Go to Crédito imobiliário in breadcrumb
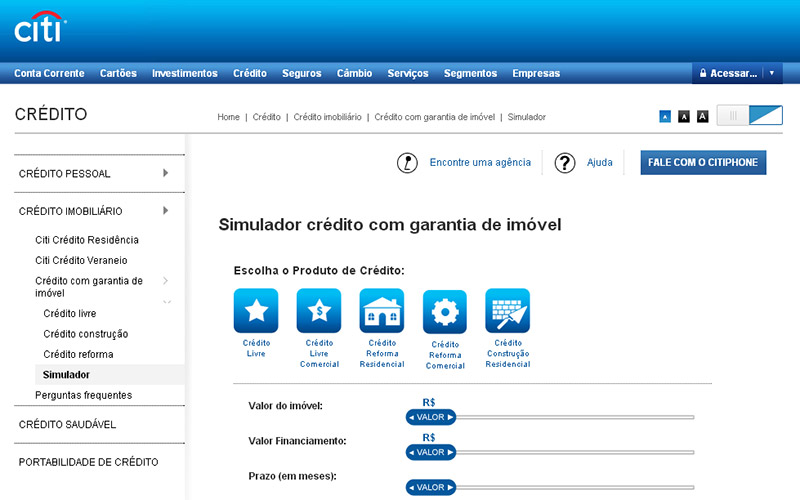Viewport: 800px width, 500px height. tap(327, 117)
